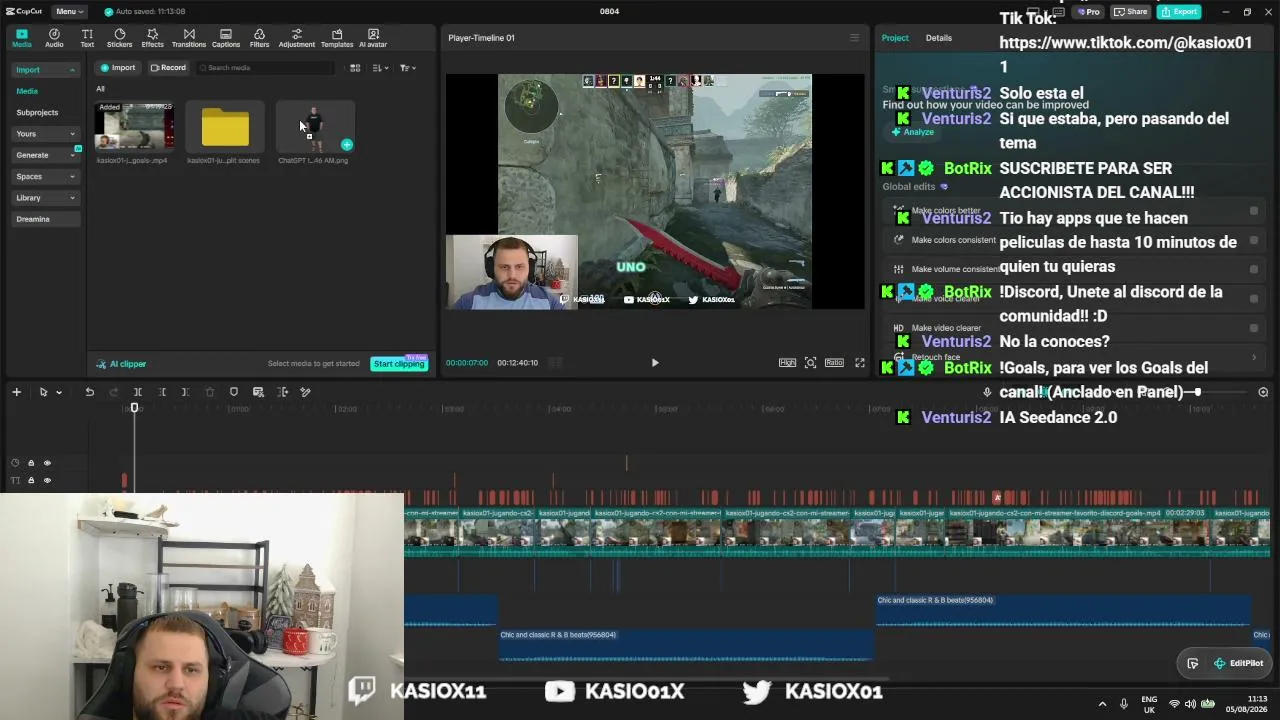
Task: Add a marker with shield icon
Action: point(234,392)
